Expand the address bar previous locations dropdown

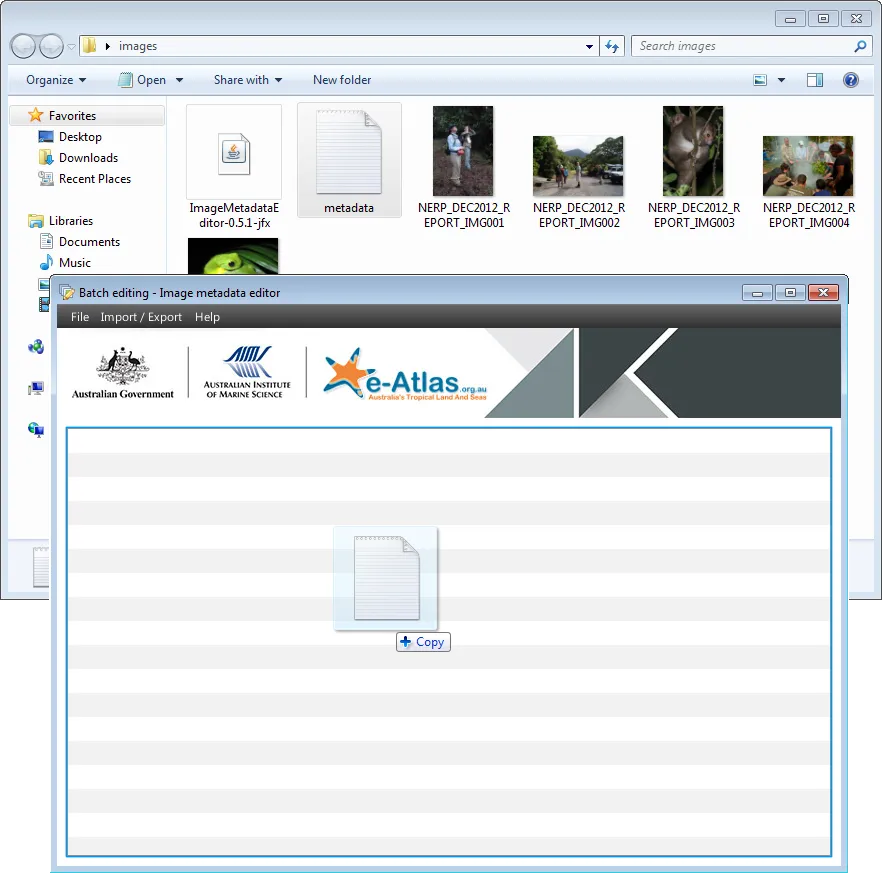pyautogui.click(x=589, y=46)
